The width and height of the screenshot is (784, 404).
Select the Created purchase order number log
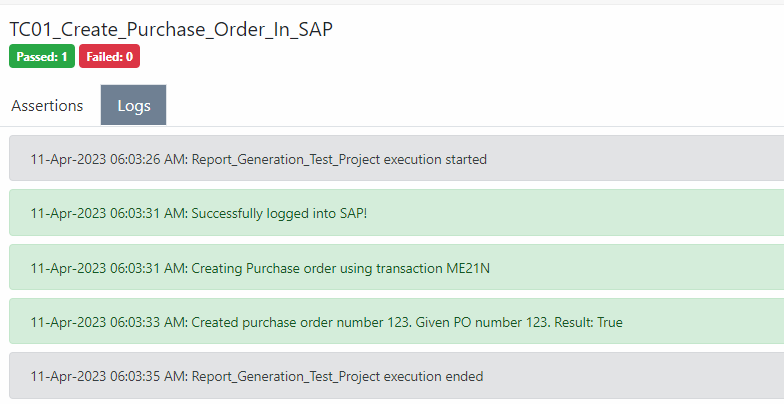396,321
